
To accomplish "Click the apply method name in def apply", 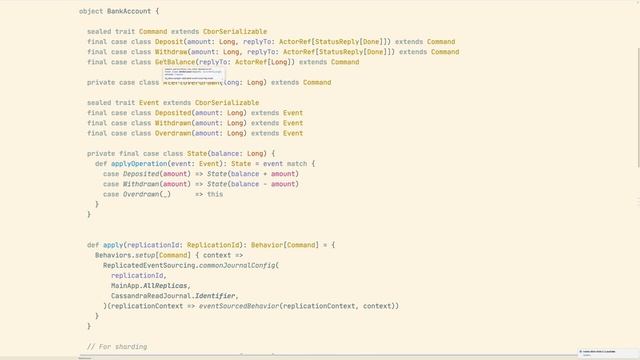I will 113,245.
